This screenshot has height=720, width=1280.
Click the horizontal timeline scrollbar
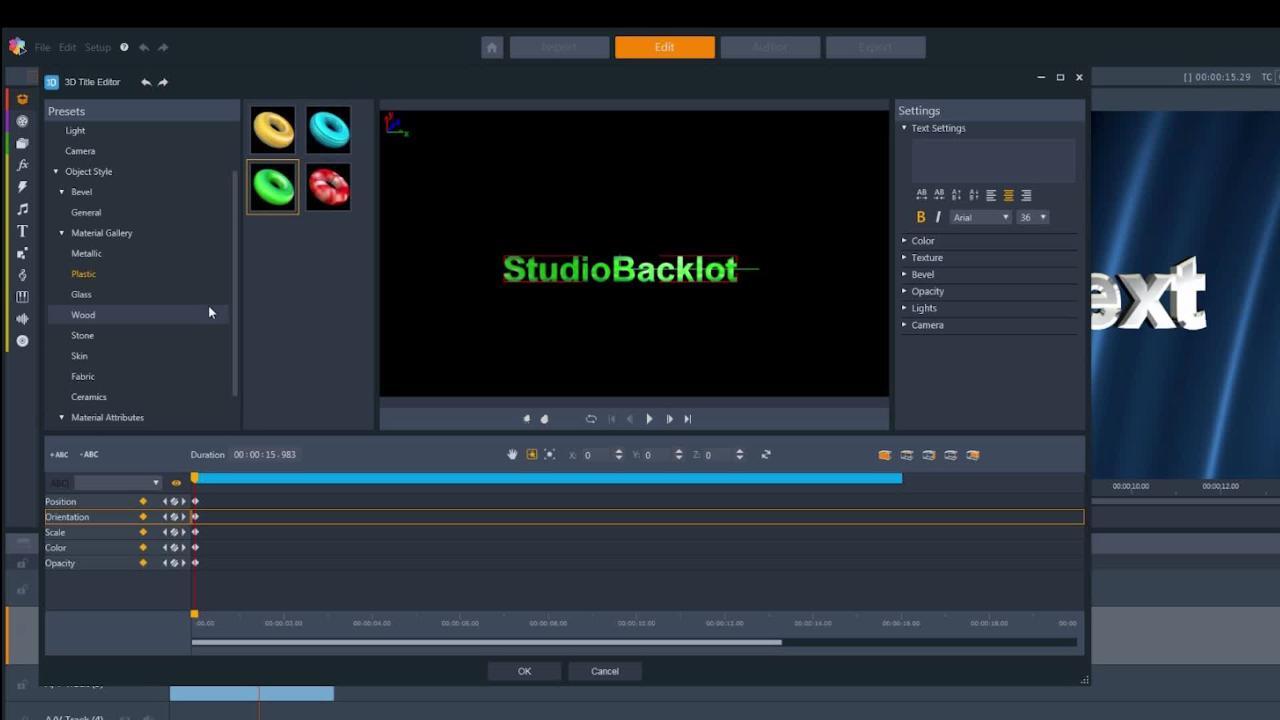click(x=486, y=642)
